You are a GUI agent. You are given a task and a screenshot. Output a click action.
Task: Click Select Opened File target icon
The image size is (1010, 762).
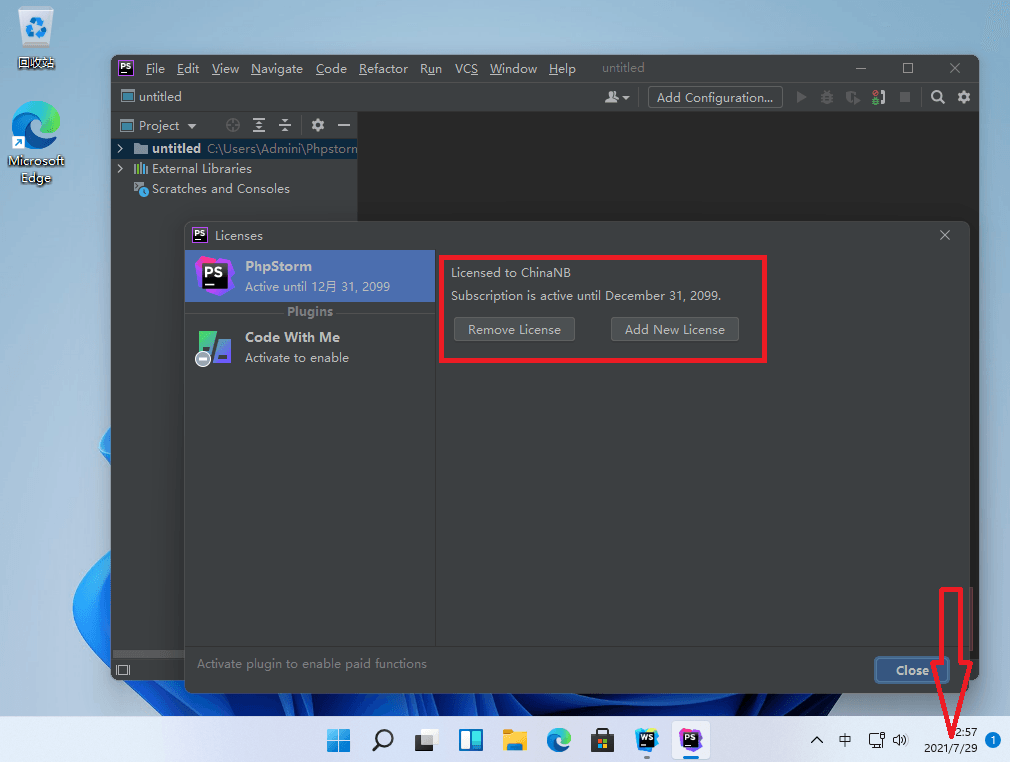pos(233,125)
